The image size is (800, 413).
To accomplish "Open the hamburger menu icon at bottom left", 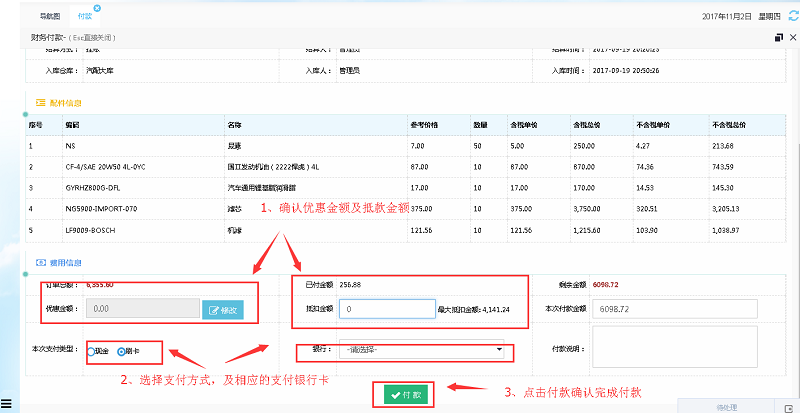I will (6, 403).
